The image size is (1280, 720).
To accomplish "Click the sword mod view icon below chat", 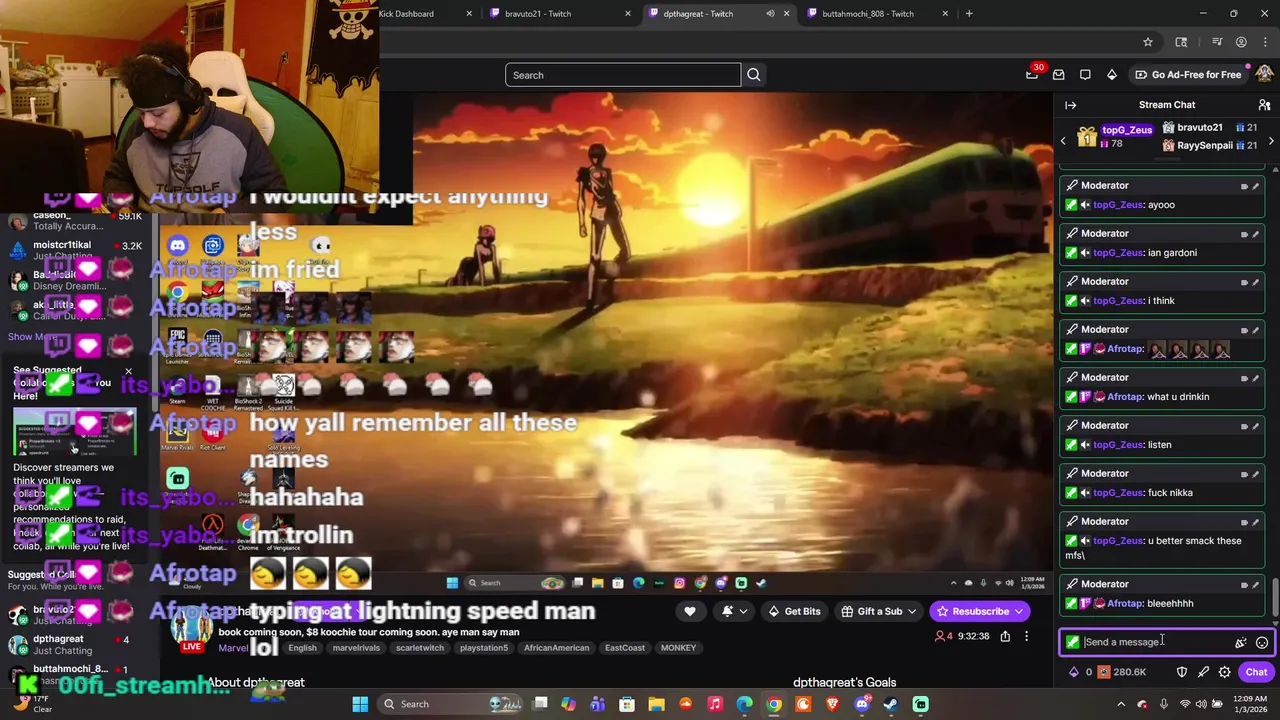I will (x=1203, y=672).
